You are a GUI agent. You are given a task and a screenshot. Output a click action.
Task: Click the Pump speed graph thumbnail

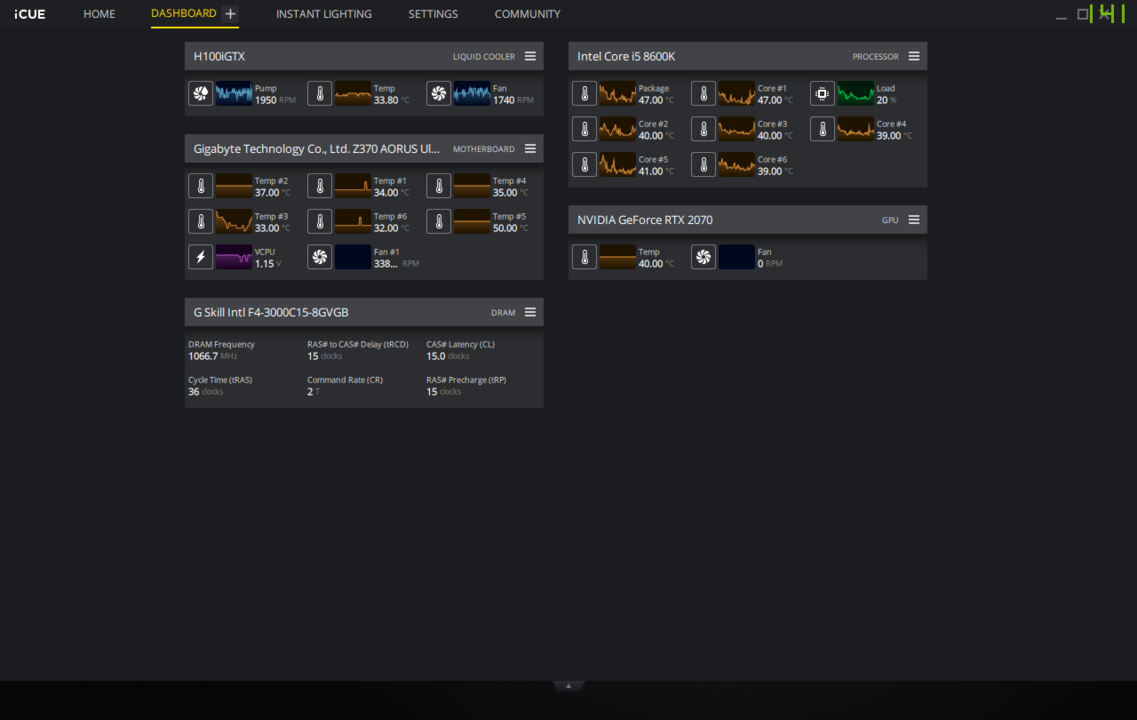(234, 94)
